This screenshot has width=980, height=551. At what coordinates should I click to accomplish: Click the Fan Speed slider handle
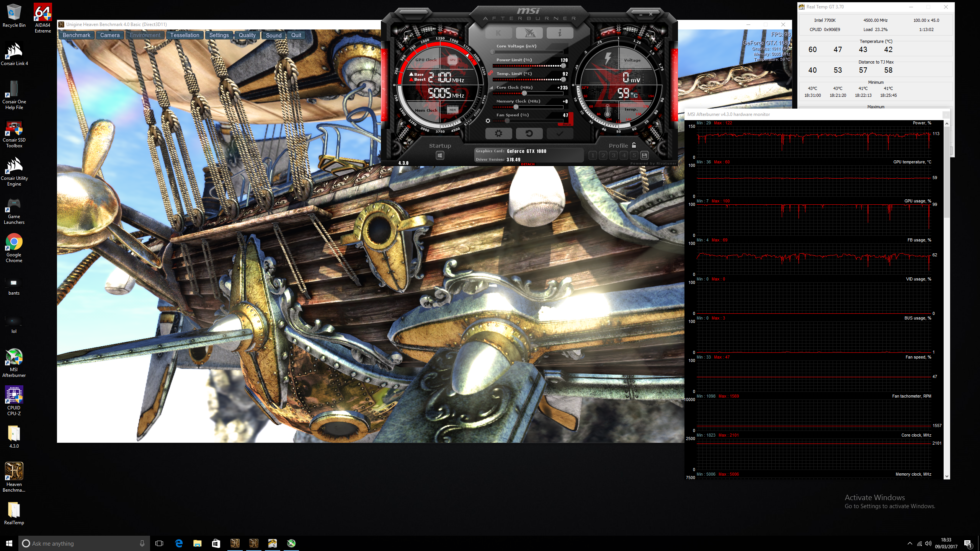(x=507, y=121)
